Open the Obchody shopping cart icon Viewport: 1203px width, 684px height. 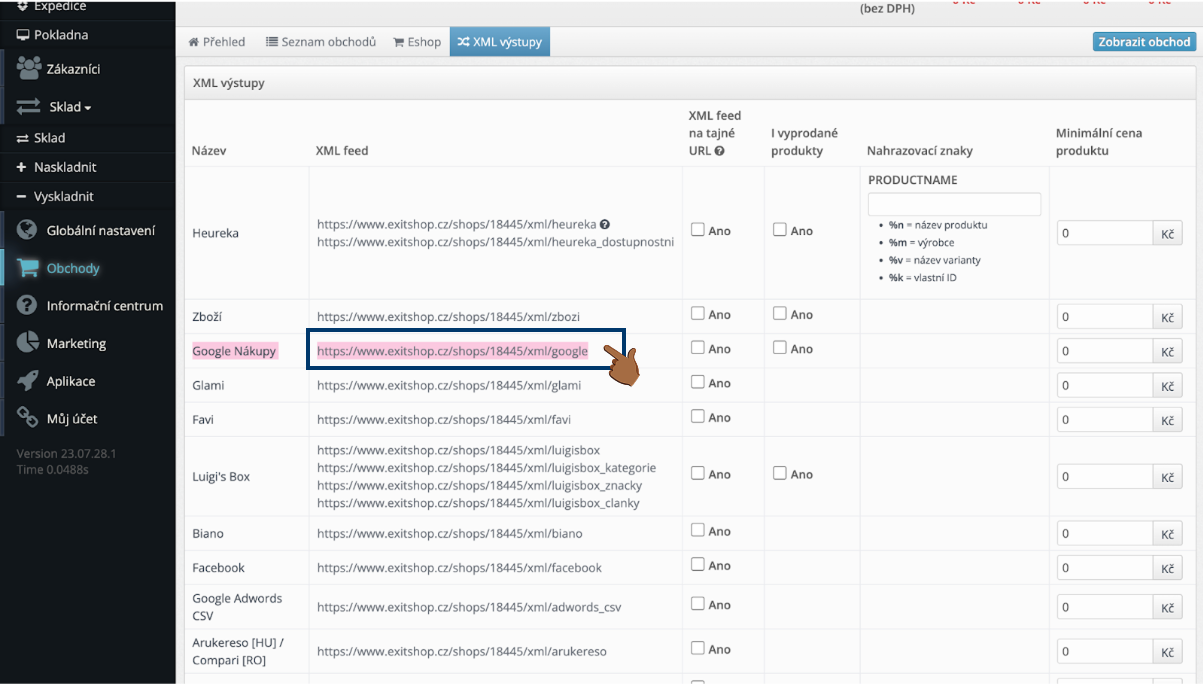pyautogui.click(x=27, y=268)
